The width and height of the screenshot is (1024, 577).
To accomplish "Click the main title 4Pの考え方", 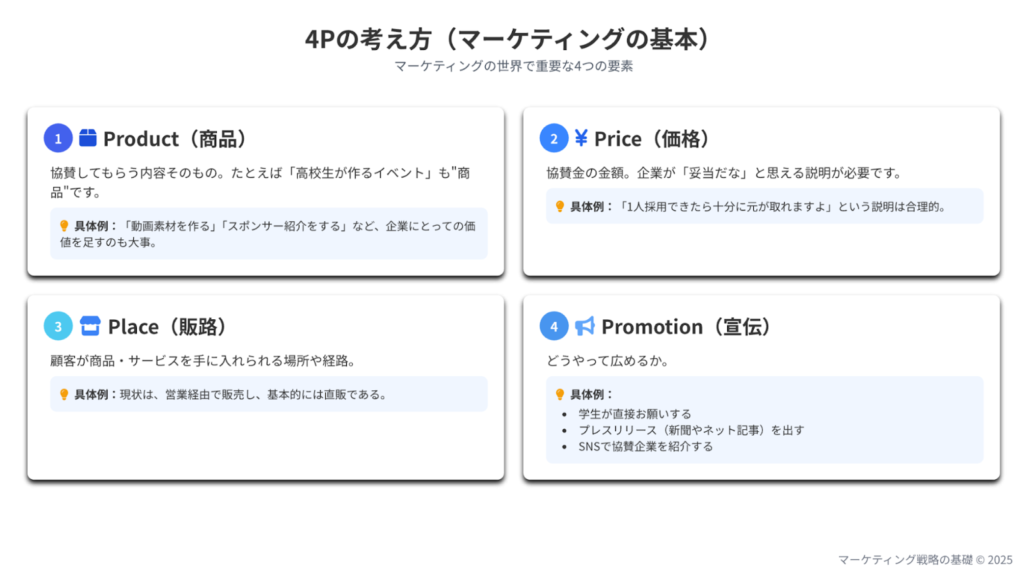I will pyautogui.click(x=512, y=39).
